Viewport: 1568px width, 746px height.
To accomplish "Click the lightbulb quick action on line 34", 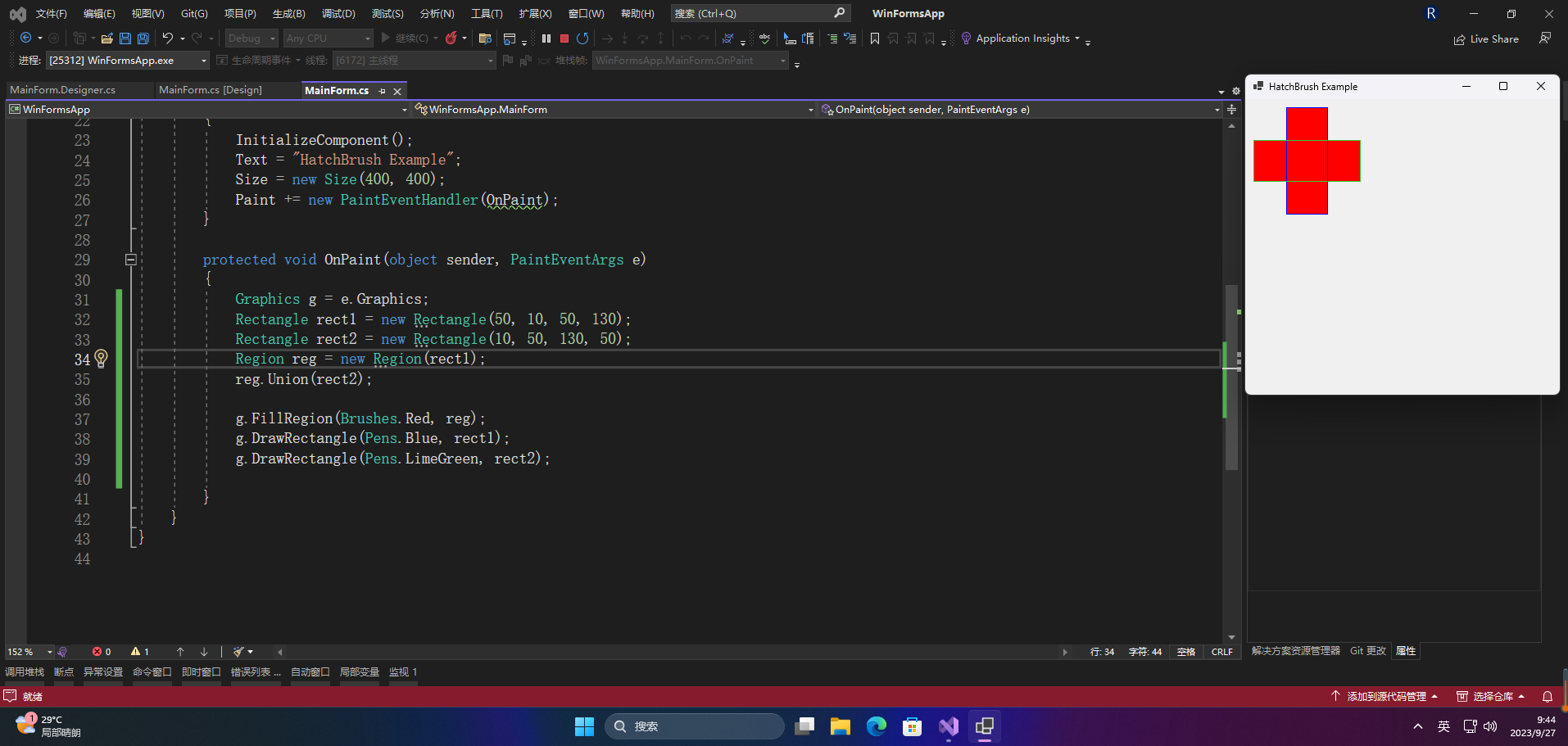I will click(x=101, y=358).
